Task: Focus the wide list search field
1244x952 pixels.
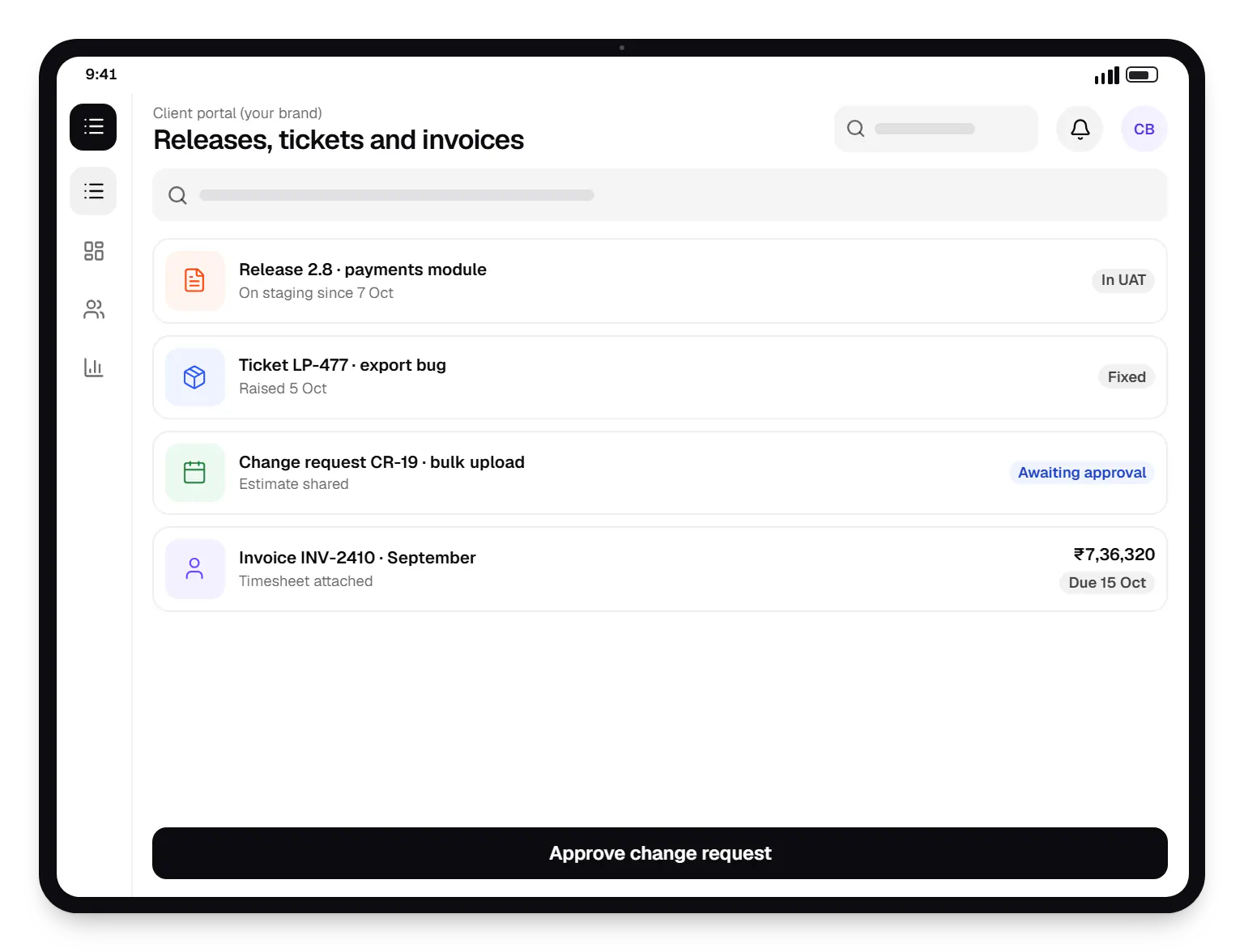Action: [660, 195]
